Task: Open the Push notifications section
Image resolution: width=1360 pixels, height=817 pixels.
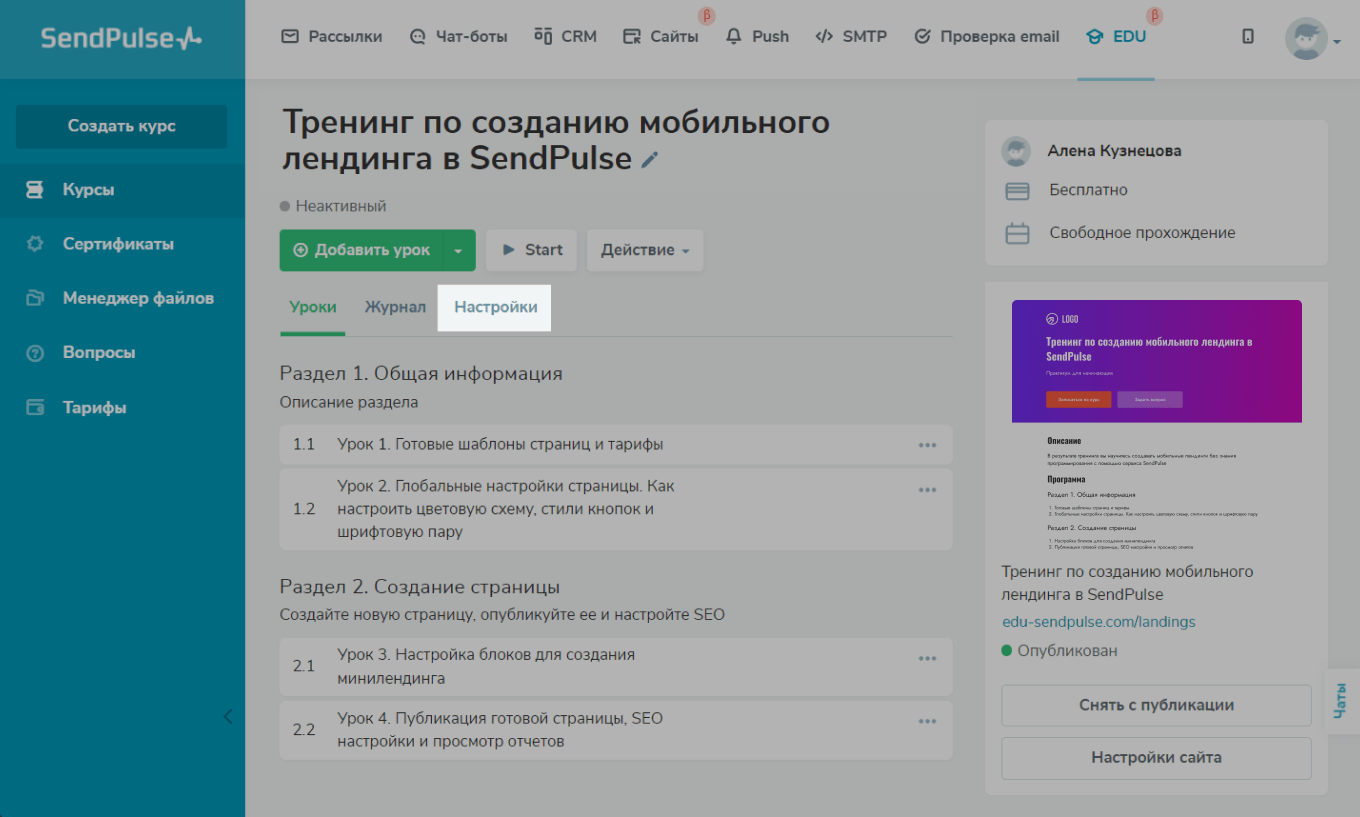Action: click(757, 36)
